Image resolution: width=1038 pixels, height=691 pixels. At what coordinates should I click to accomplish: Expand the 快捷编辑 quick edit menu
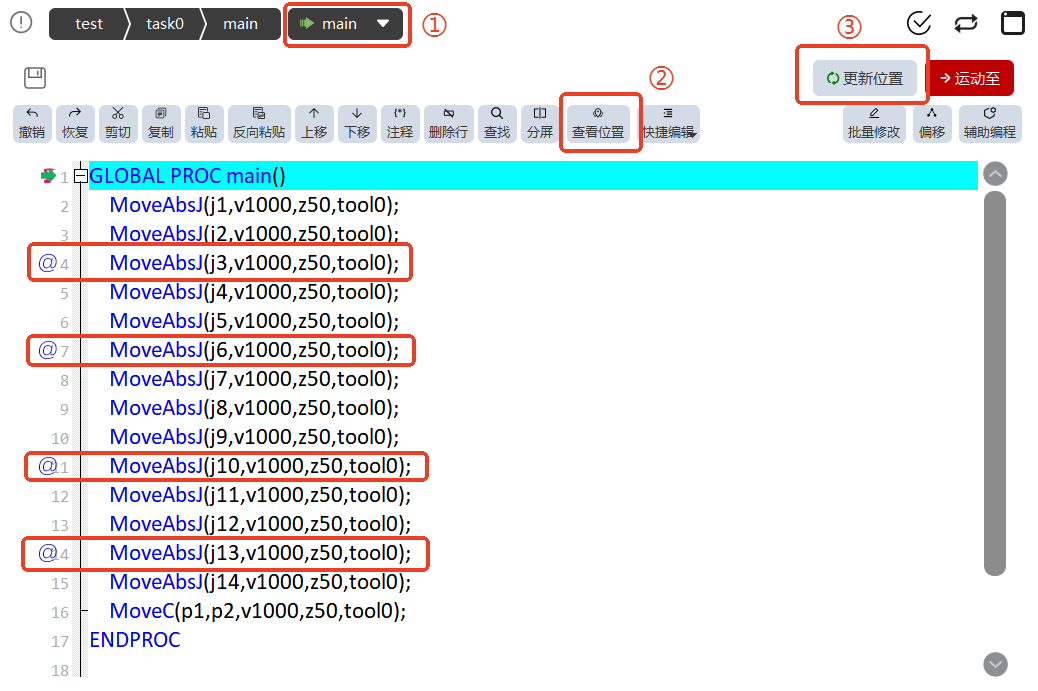pyautogui.click(x=669, y=123)
